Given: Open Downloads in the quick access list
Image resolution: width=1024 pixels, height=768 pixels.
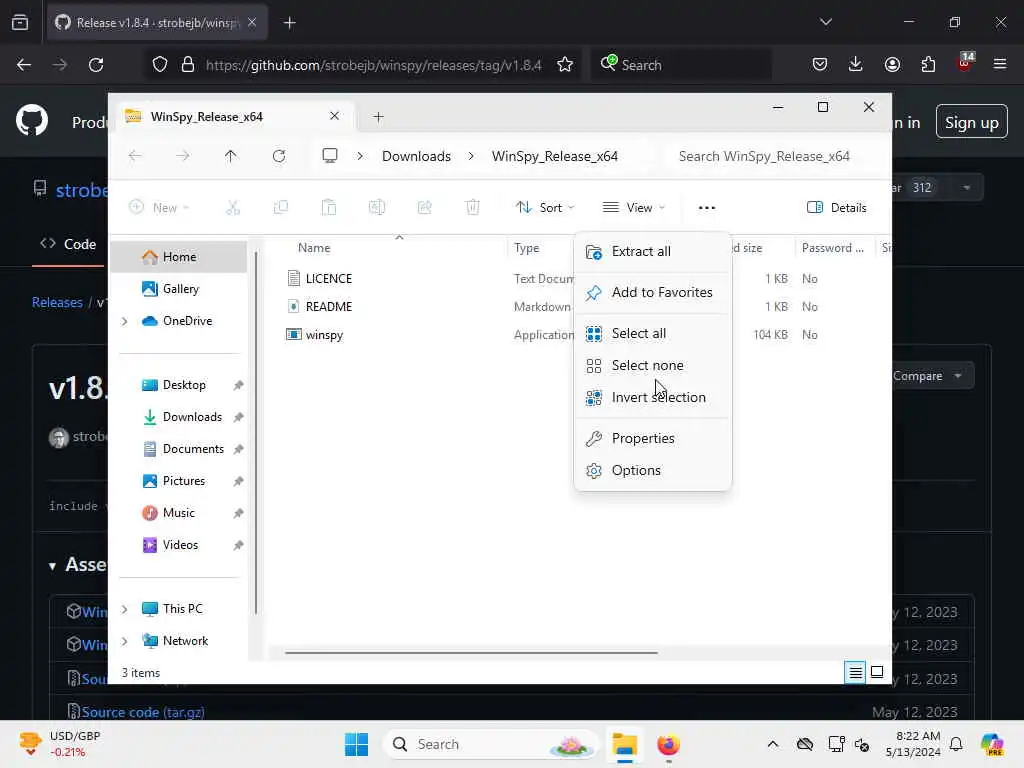Looking at the screenshot, I should click(192, 417).
